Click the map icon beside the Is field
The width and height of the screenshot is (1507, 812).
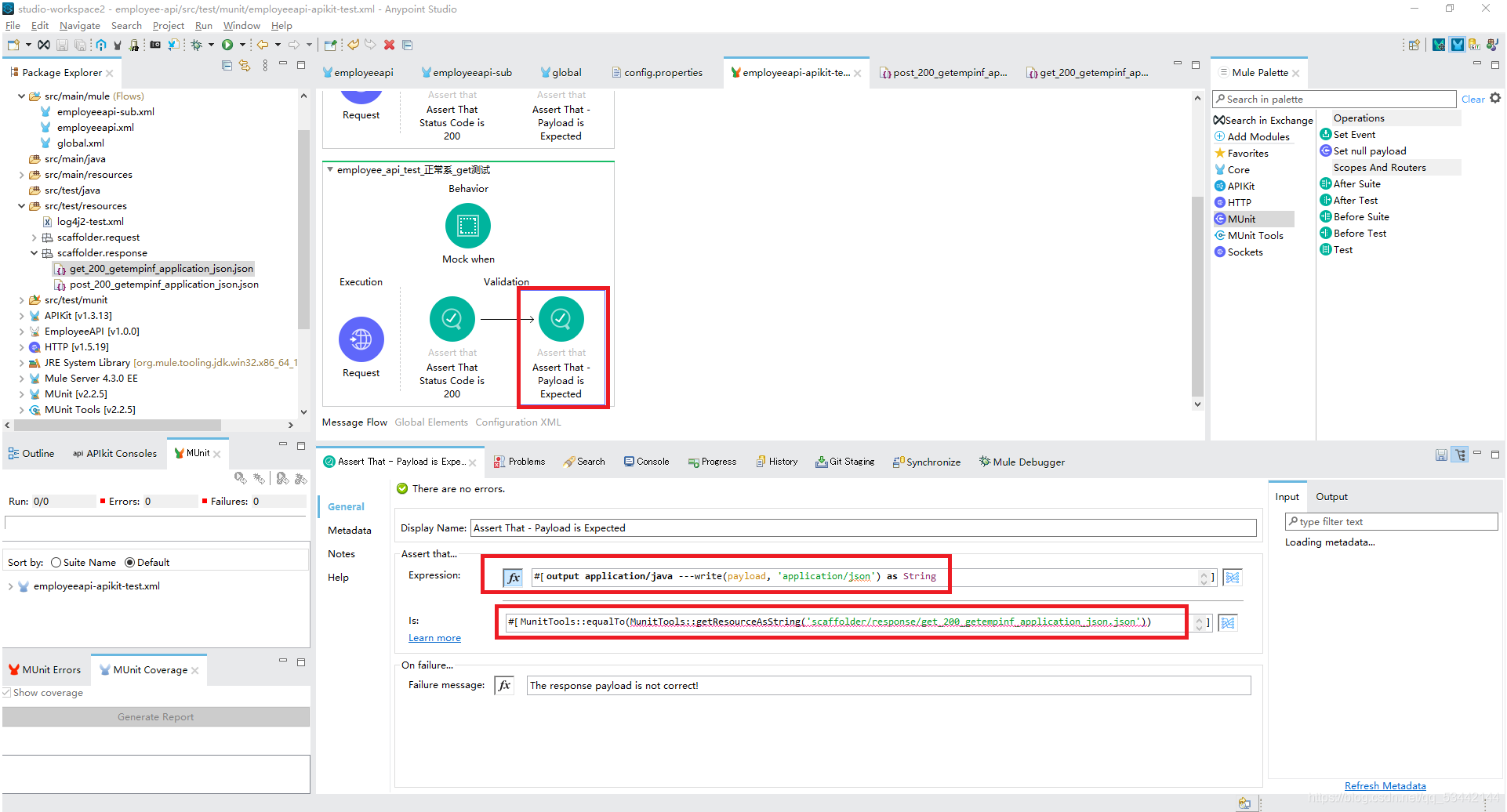(x=1228, y=623)
